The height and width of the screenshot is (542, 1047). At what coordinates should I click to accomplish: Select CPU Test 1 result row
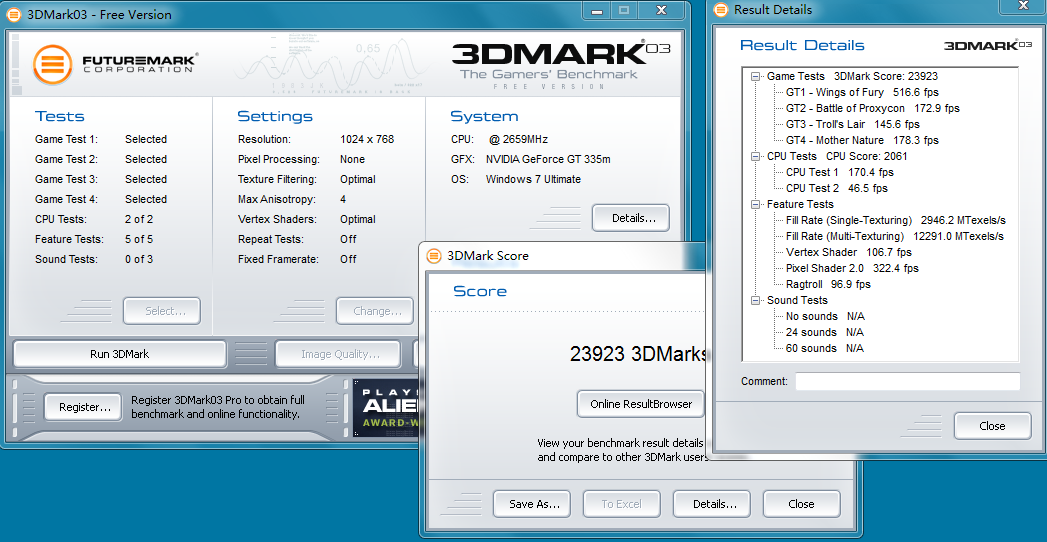click(x=839, y=172)
